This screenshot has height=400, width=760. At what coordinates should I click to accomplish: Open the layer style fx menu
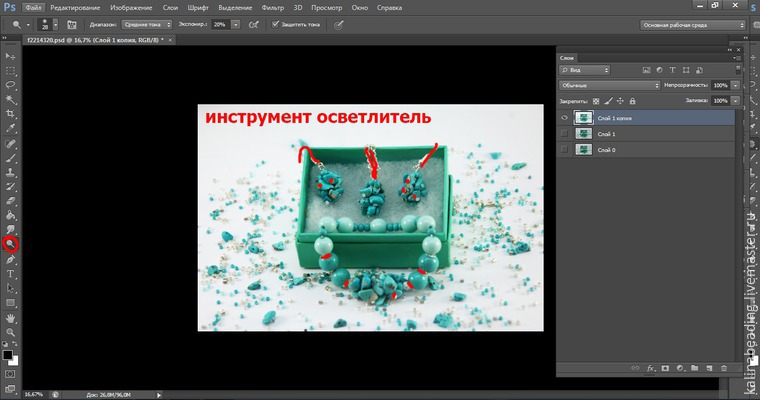[x=651, y=368]
